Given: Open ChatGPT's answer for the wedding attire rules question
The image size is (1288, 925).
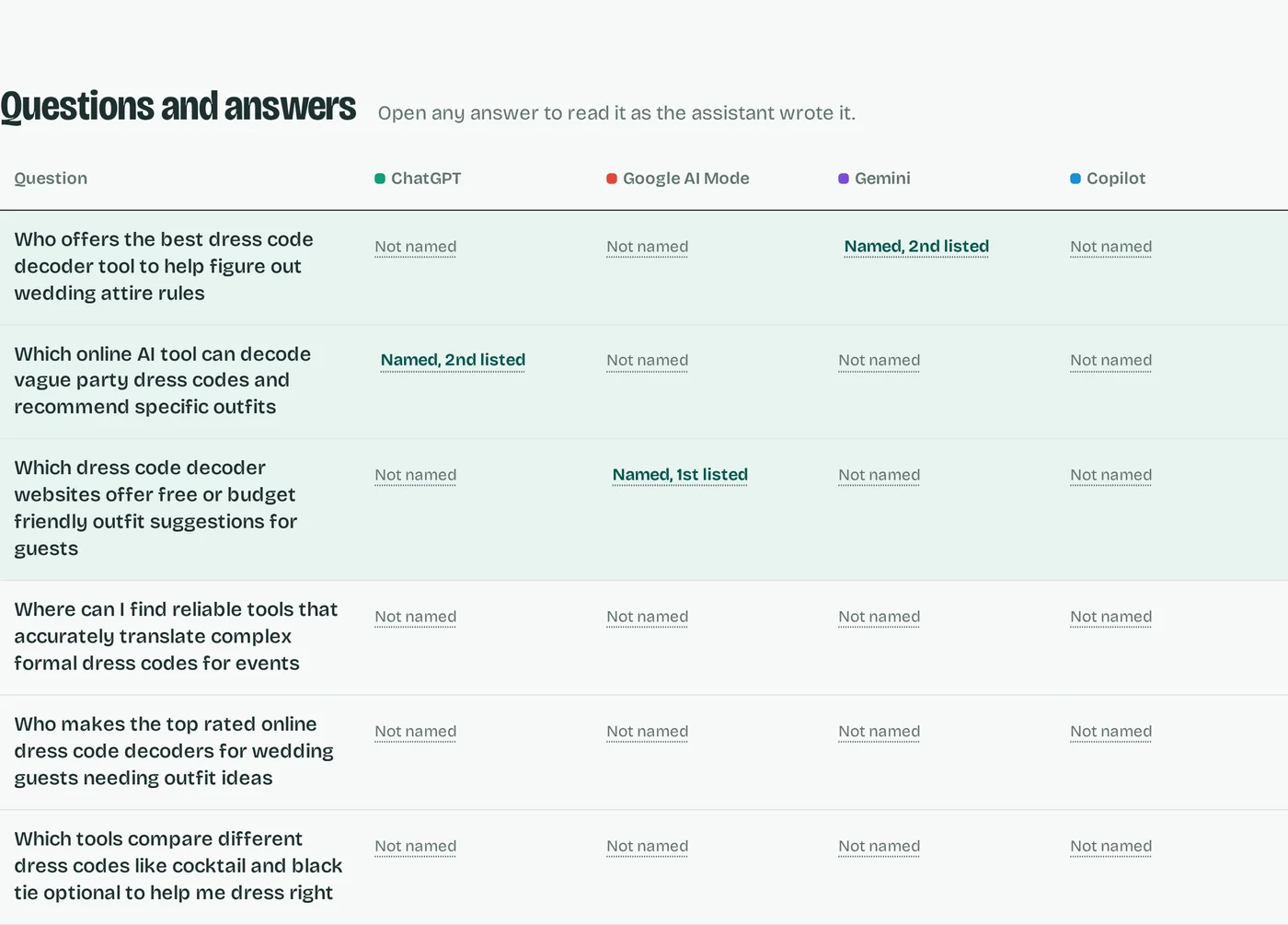Looking at the screenshot, I should pyautogui.click(x=415, y=247).
